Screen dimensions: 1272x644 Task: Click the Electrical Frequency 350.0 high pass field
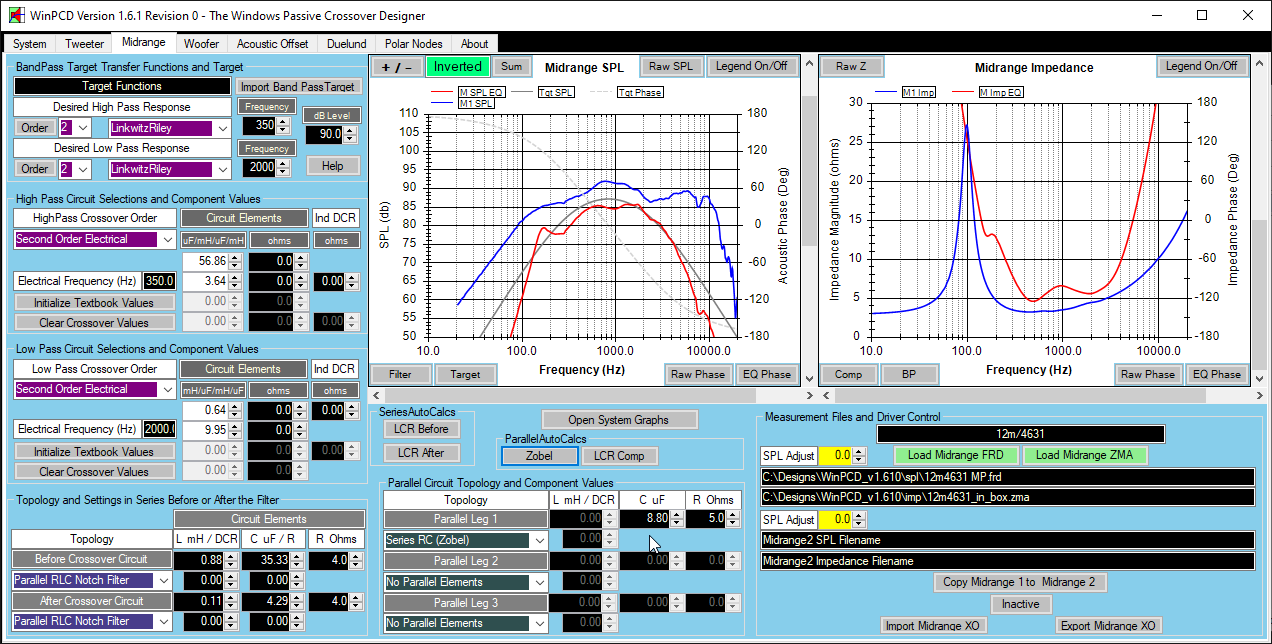[159, 282]
